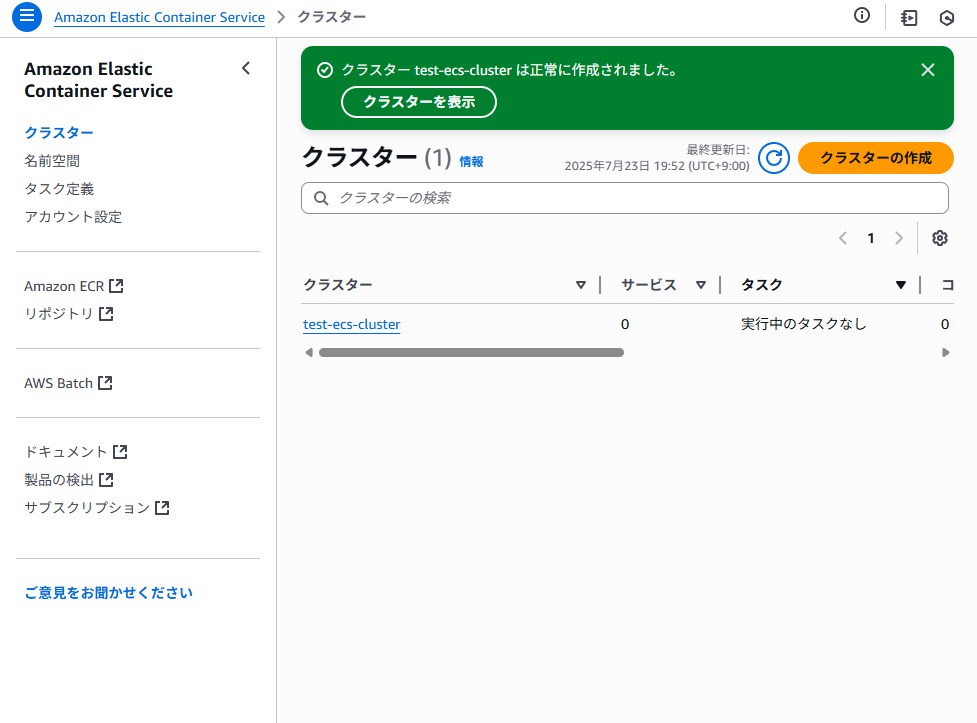Open アカウント設定 in the sidebar
The width and height of the screenshot is (977, 723).
coord(73,217)
